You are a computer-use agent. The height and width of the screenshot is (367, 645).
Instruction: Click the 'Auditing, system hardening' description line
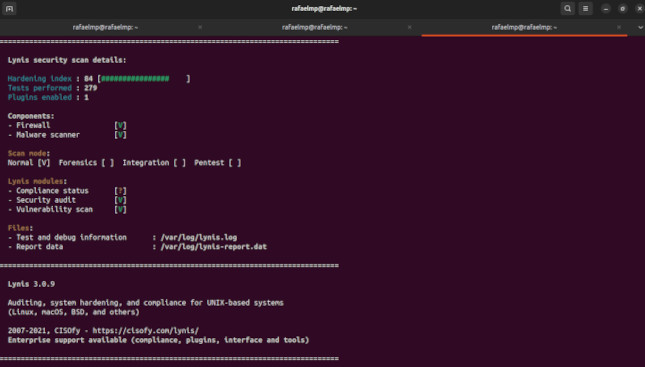pos(146,303)
